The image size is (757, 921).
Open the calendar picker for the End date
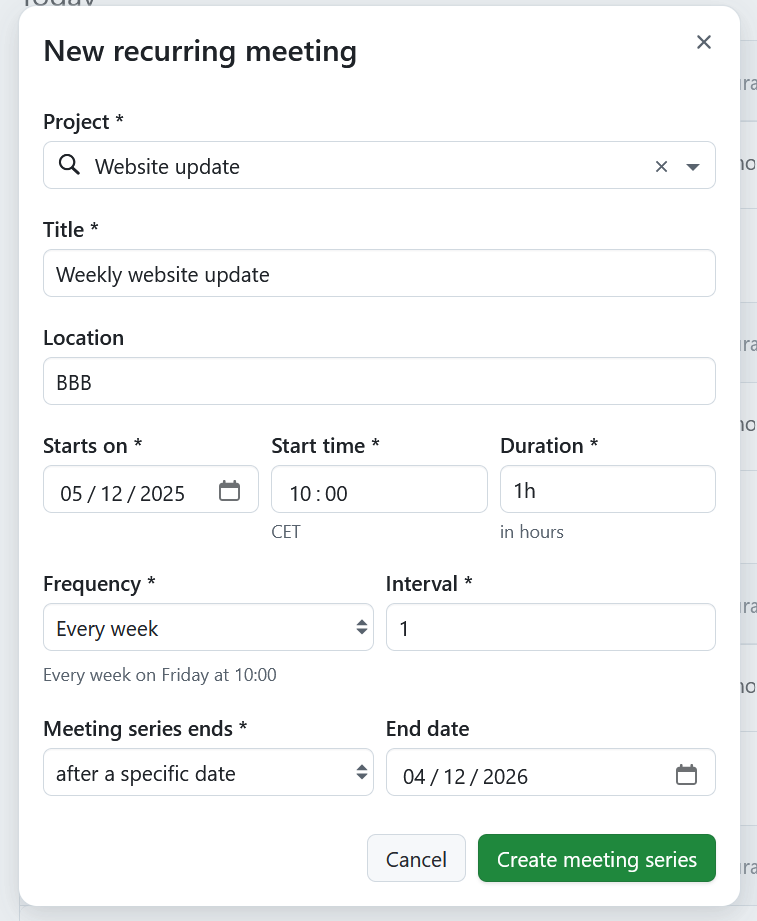point(687,773)
